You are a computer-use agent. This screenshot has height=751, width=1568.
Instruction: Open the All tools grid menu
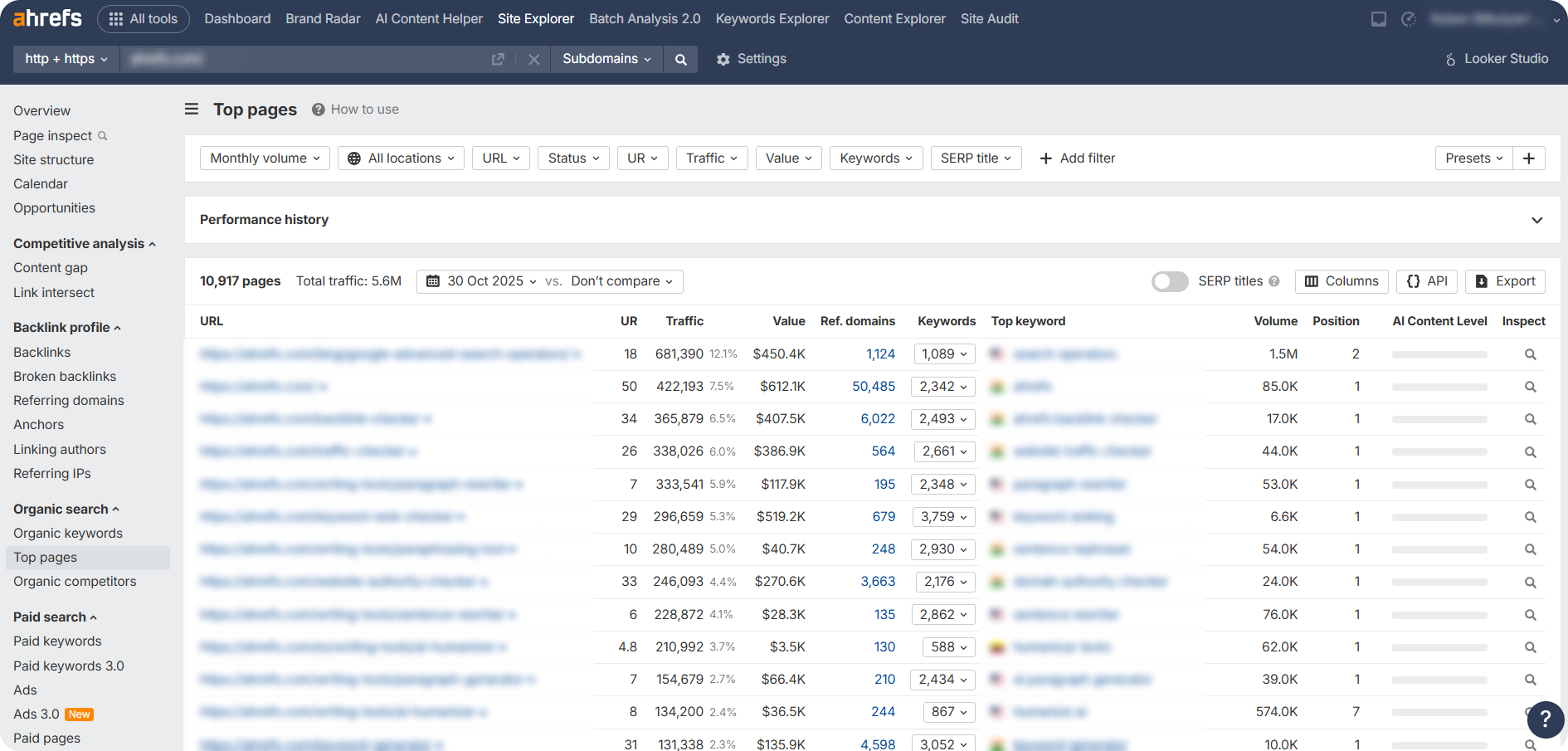tap(143, 18)
